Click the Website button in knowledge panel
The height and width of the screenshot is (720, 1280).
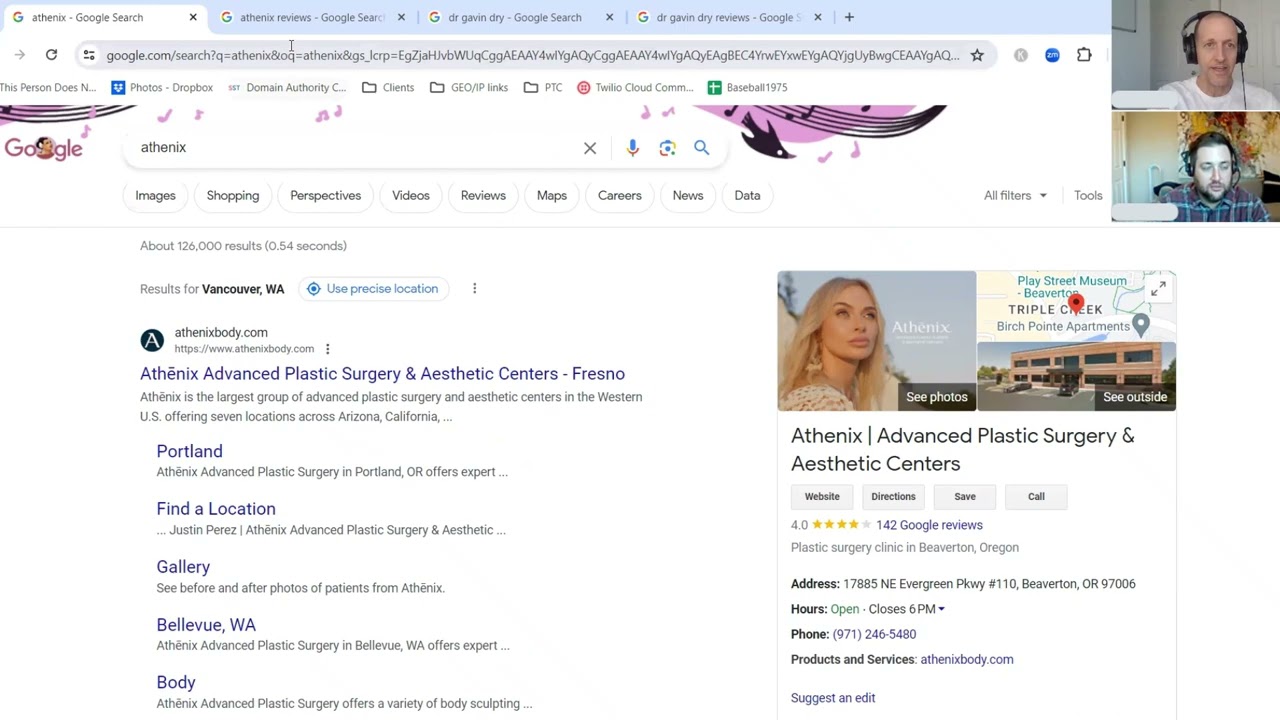pos(822,497)
